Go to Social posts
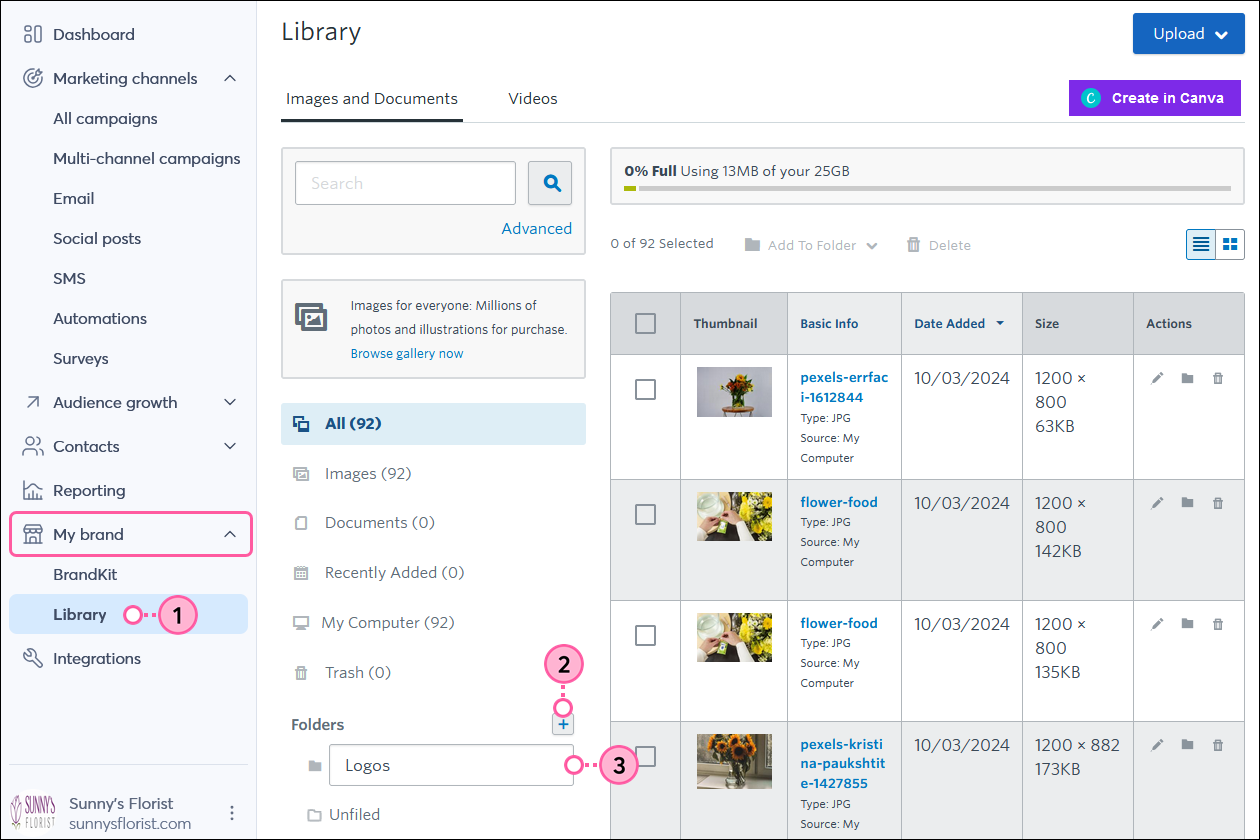This screenshot has width=1260, height=840. coord(97,238)
